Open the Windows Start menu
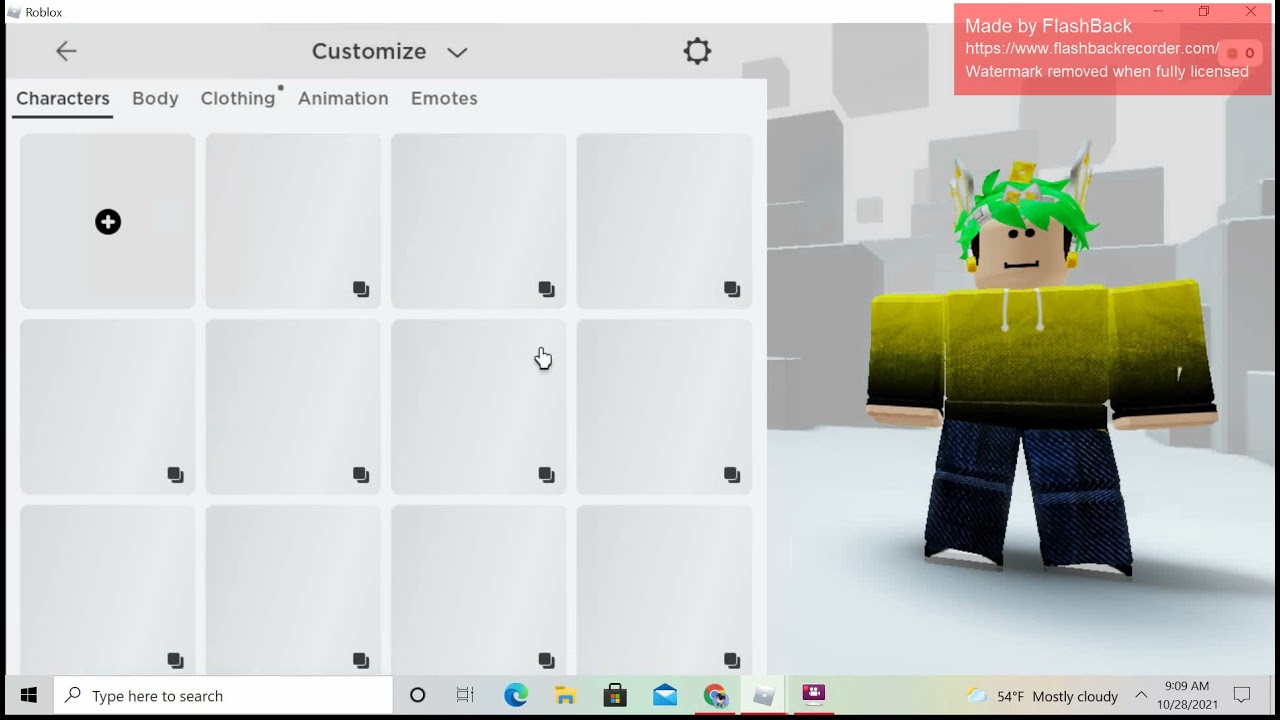Viewport: 1280px width, 720px height. (x=28, y=695)
